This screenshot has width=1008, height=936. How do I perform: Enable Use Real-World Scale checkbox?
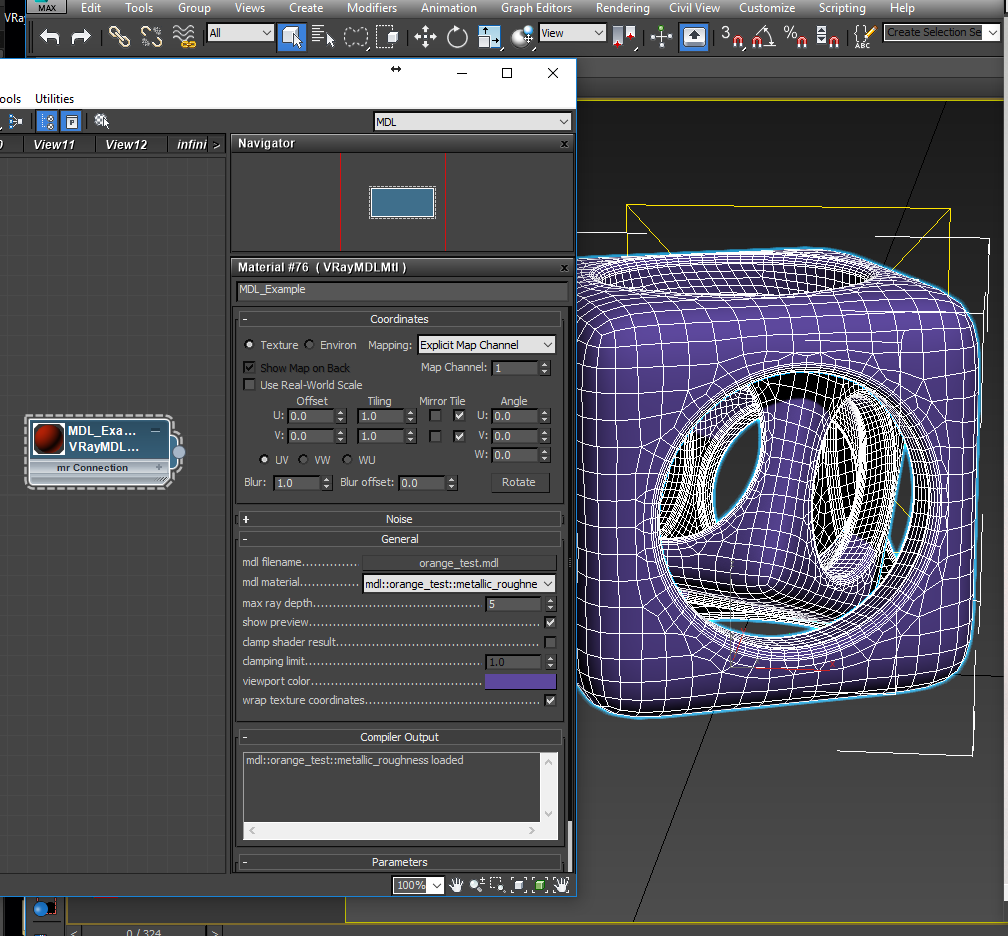(x=249, y=385)
